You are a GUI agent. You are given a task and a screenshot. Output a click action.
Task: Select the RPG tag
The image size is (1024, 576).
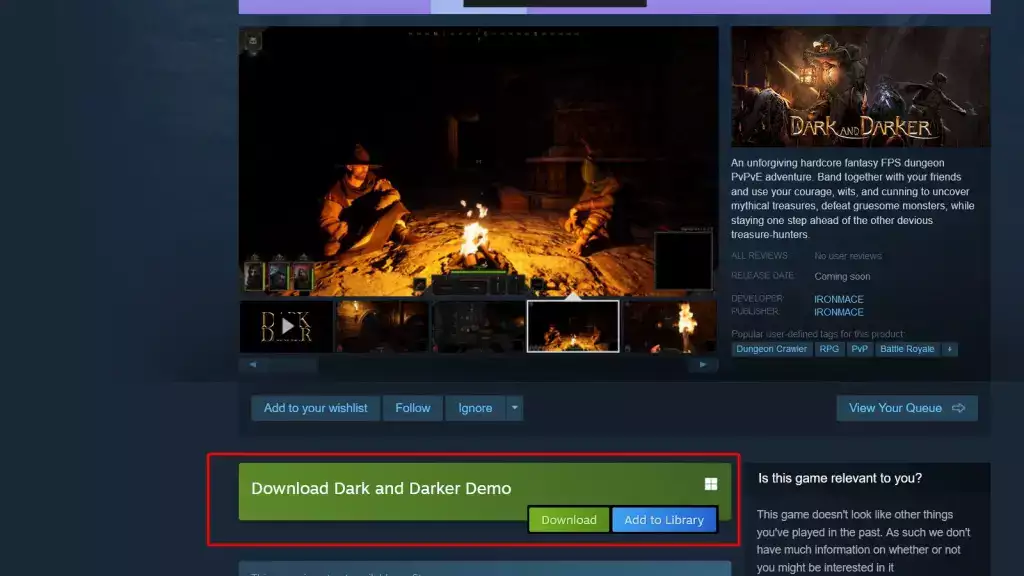[829, 349]
